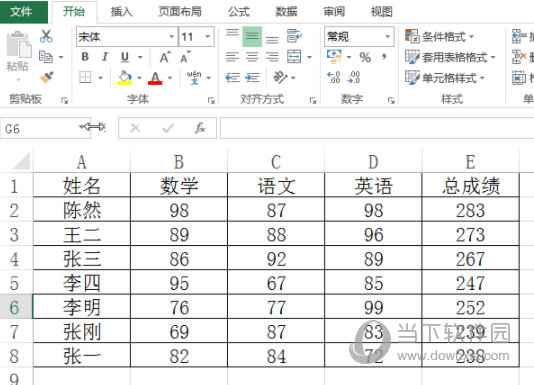This screenshot has width=534, height=385.
Task: Click Increase Decimal icon
Action: (333, 78)
